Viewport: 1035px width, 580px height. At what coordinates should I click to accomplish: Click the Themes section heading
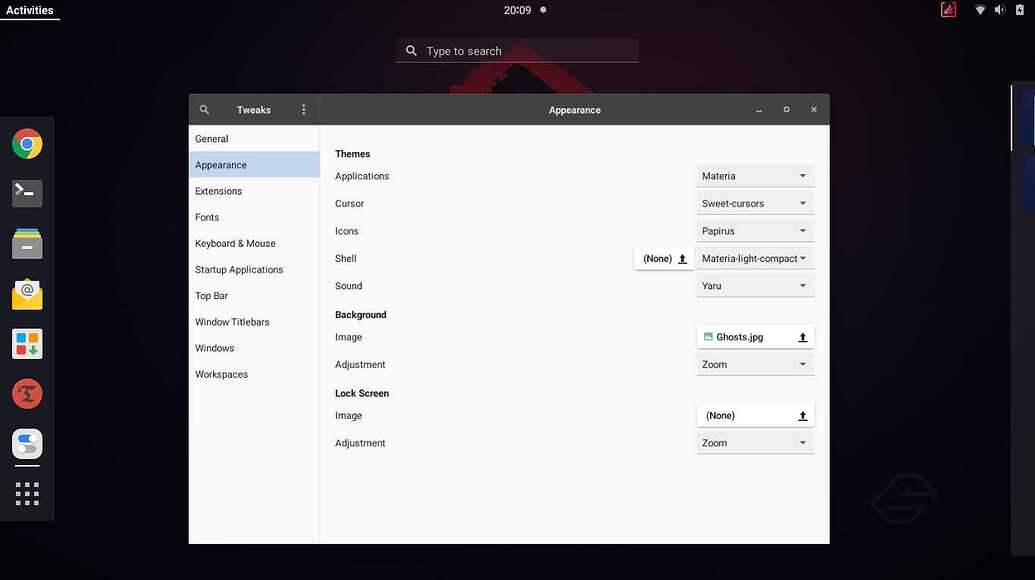pyautogui.click(x=352, y=154)
